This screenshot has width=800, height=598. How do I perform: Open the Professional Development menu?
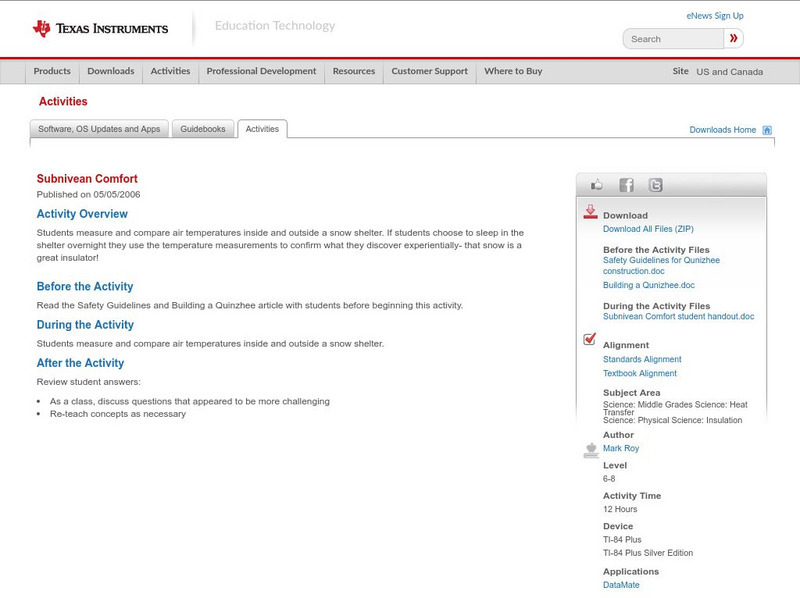[260, 71]
